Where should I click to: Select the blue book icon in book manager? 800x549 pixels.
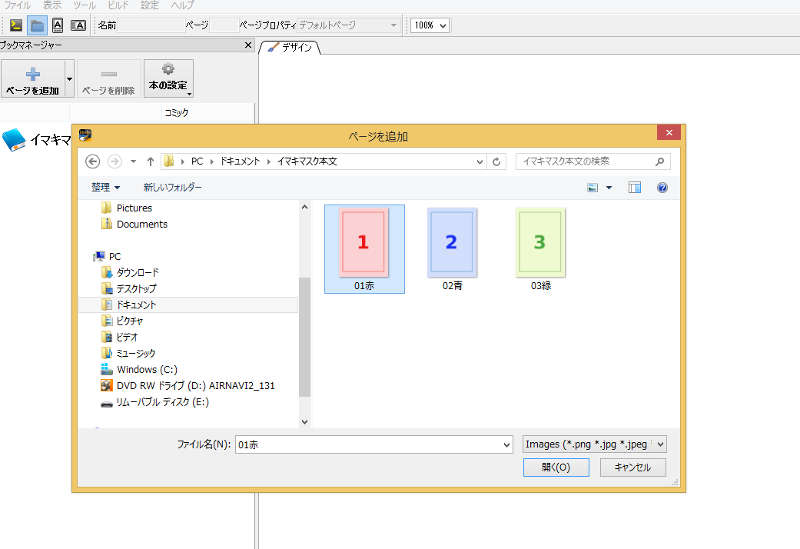point(14,139)
